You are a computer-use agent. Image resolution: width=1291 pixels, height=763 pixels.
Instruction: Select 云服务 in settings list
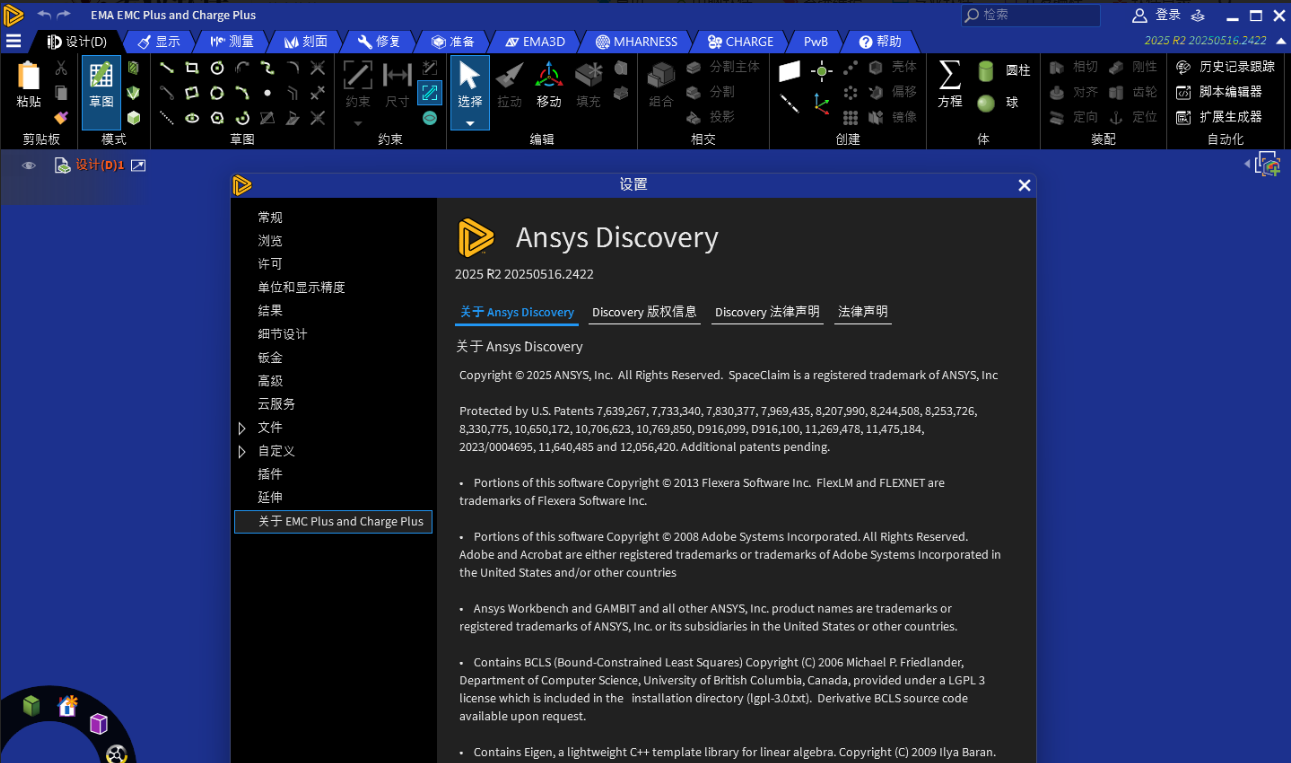[276, 404]
